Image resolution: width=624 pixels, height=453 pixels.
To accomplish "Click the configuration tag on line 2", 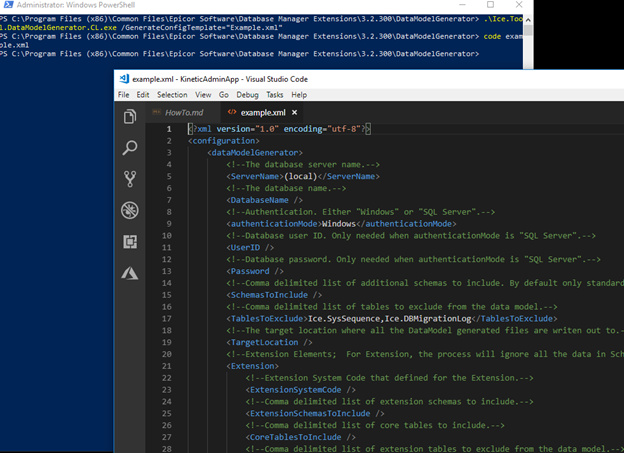I will tap(224, 141).
